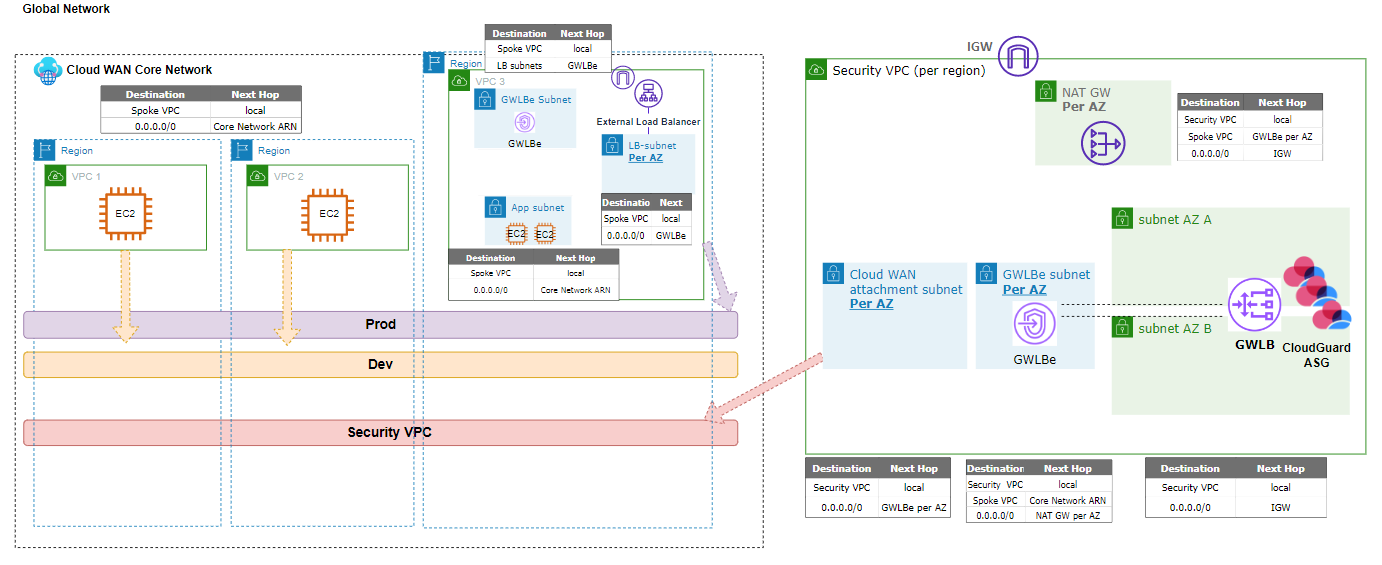Select the purple NAT gateway icon
1382x565 pixels.
(1102, 143)
